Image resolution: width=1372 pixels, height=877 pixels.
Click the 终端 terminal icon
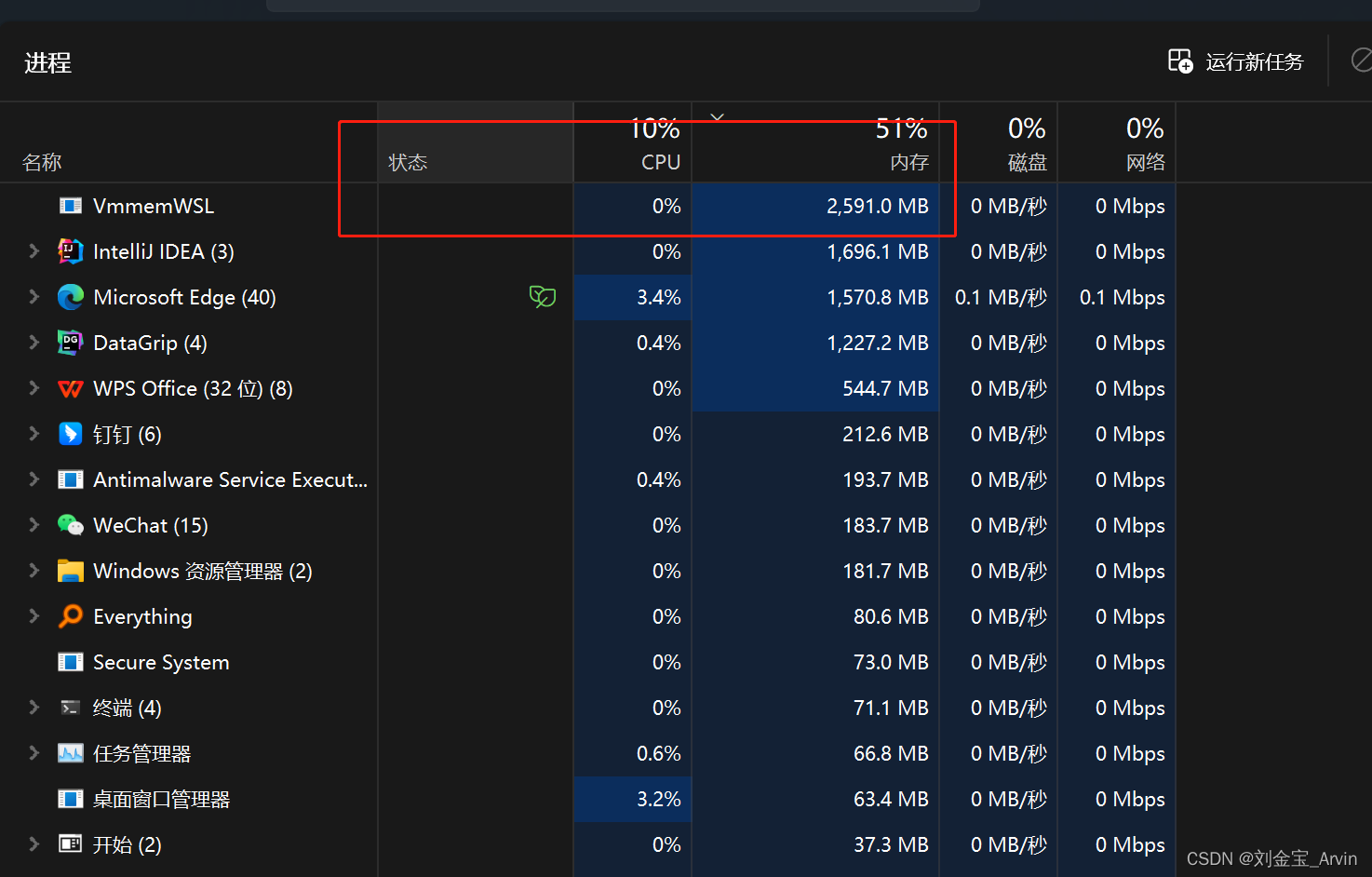point(71,708)
